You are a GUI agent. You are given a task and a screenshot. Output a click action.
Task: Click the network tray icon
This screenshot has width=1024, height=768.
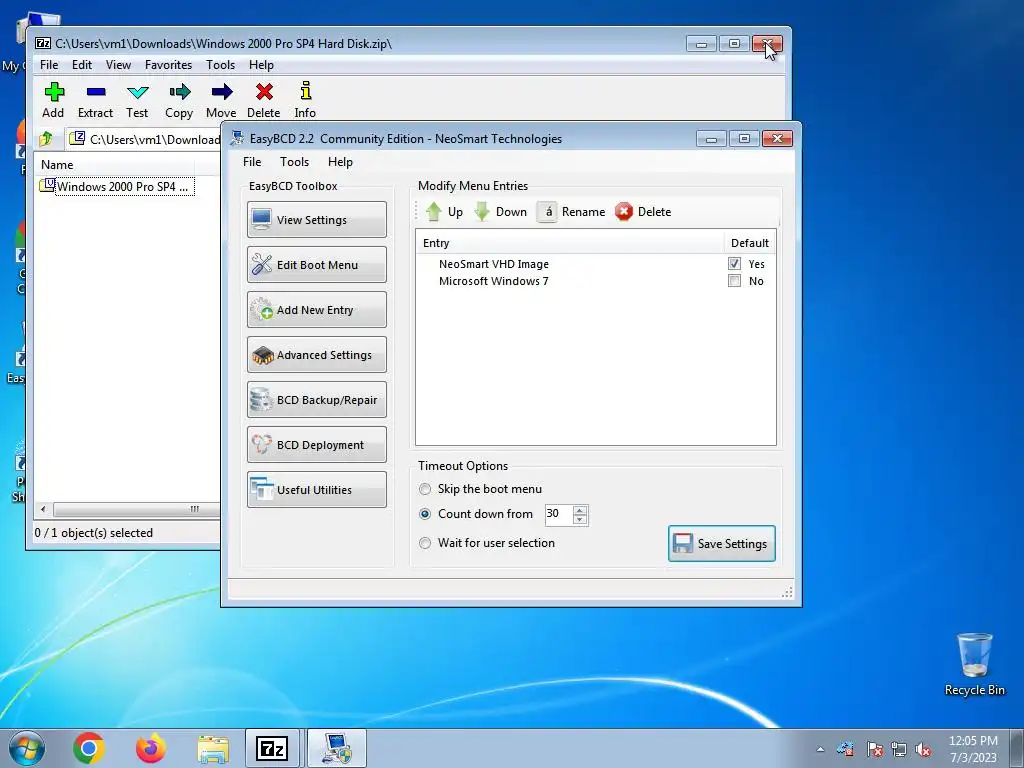pos(899,750)
